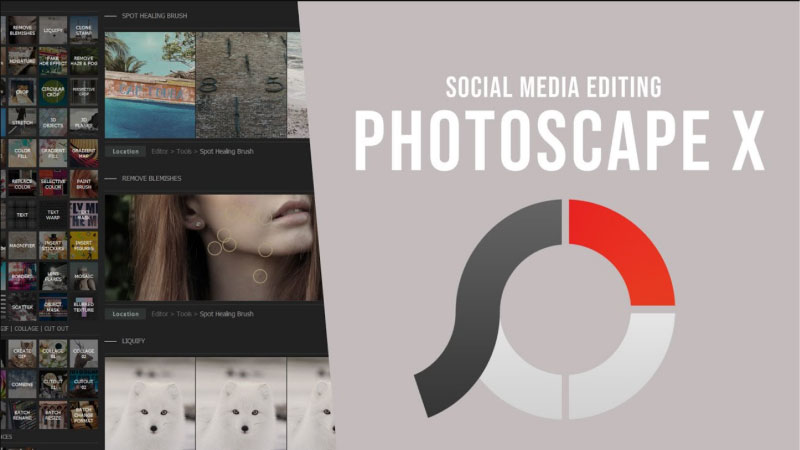Choose the Insert Stickers tile
This screenshot has height=450, width=800.
(x=53, y=245)
